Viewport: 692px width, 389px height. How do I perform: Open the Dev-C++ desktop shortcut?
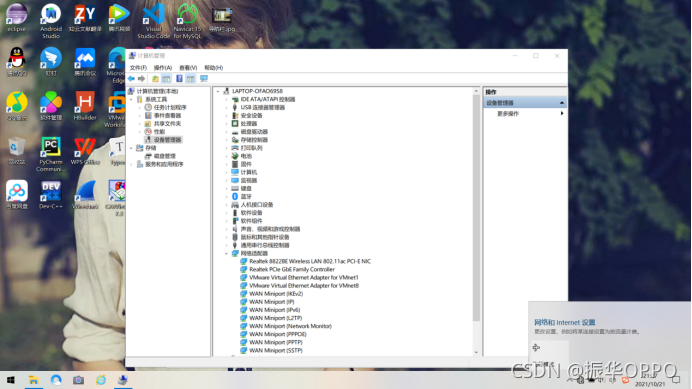pos(51,195)
